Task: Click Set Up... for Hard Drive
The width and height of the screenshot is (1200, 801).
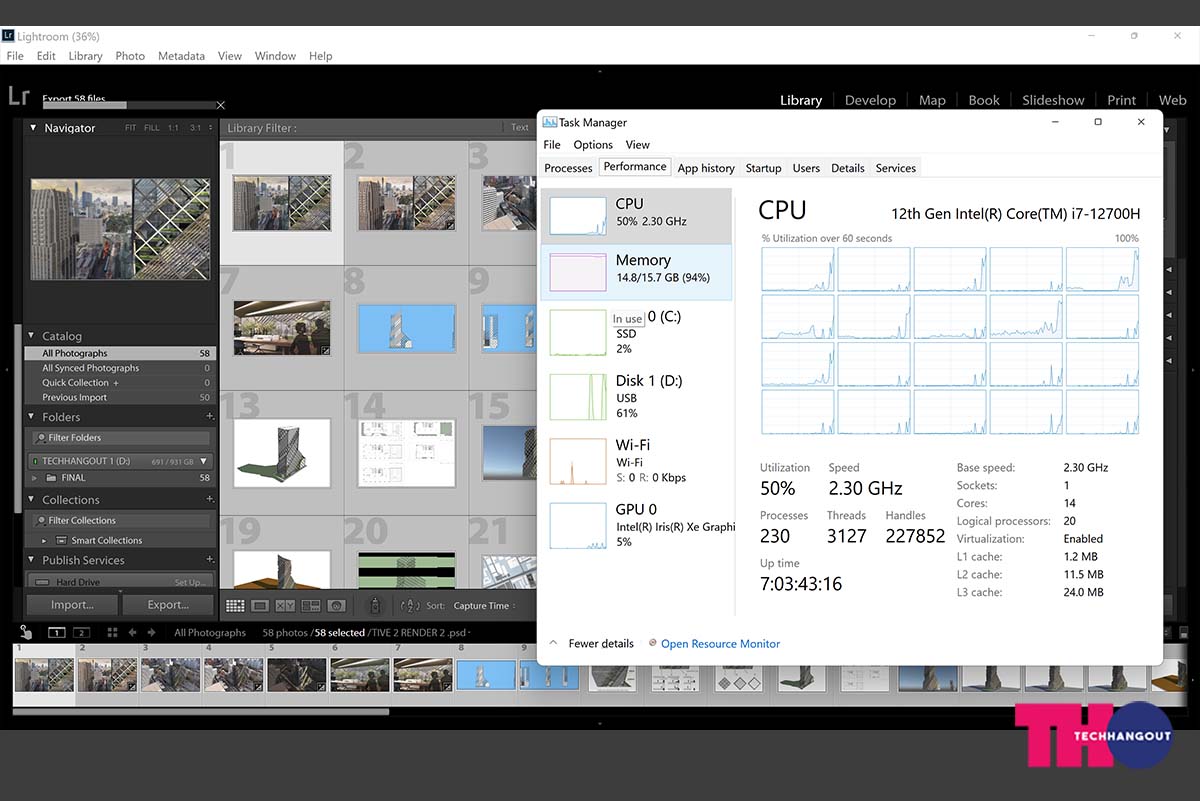Action: pyautogui.click(x=188, y=582)
